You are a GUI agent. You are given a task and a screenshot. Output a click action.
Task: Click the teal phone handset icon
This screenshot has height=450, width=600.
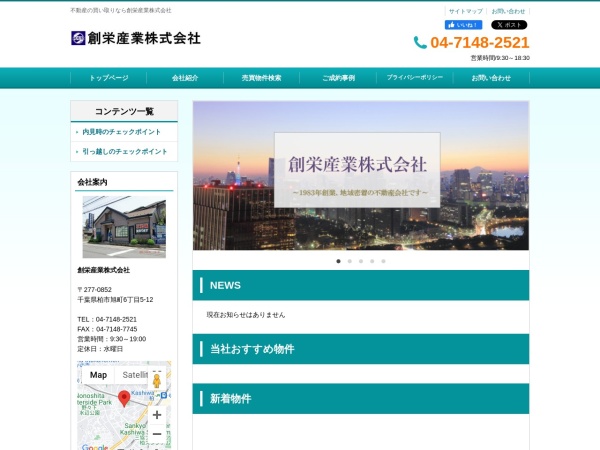tap(420, 42)
